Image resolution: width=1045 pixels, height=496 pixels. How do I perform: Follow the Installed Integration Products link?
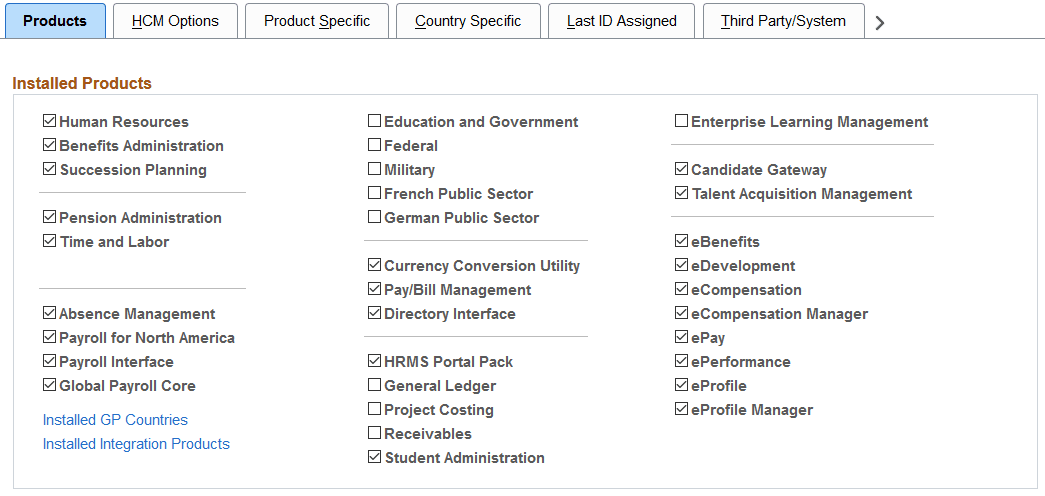click(x=136, y=444)
